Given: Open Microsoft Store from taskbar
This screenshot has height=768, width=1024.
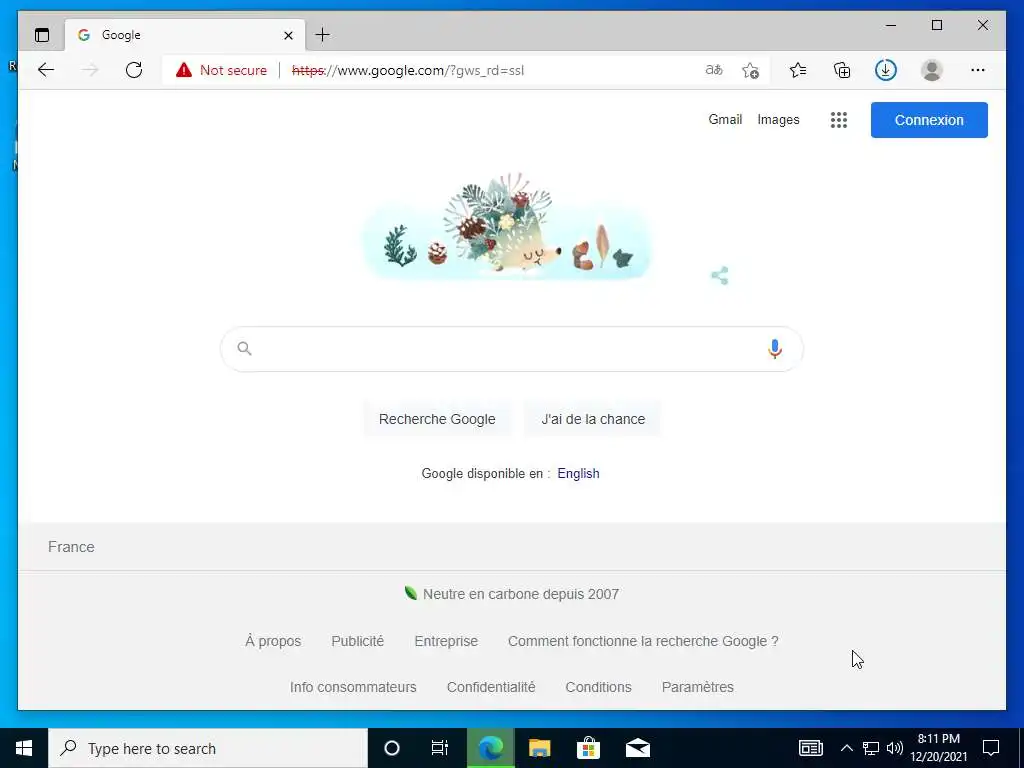Looking at the screenshot, I should click(x=588, y=748).
